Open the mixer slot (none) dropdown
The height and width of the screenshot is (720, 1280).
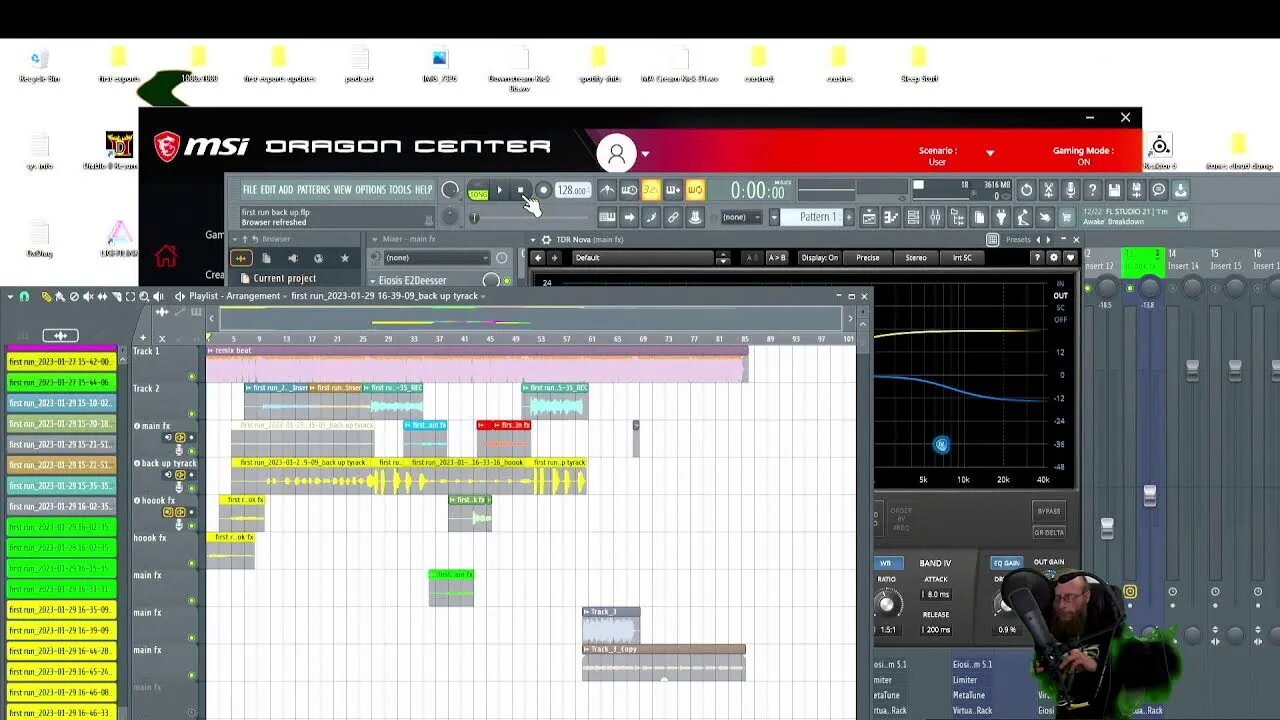436,258
